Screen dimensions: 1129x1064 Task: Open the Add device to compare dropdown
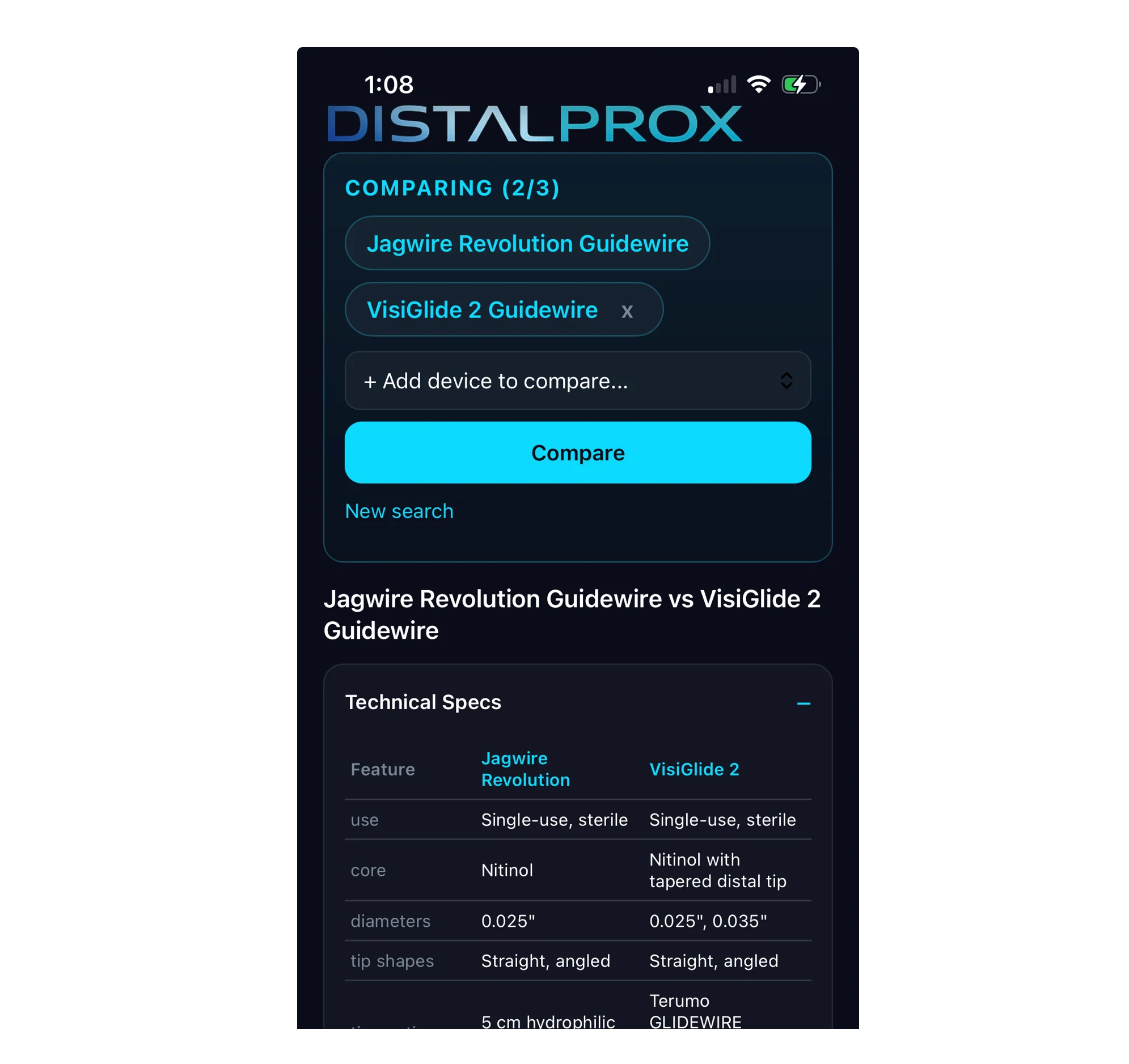coord(578,380)
